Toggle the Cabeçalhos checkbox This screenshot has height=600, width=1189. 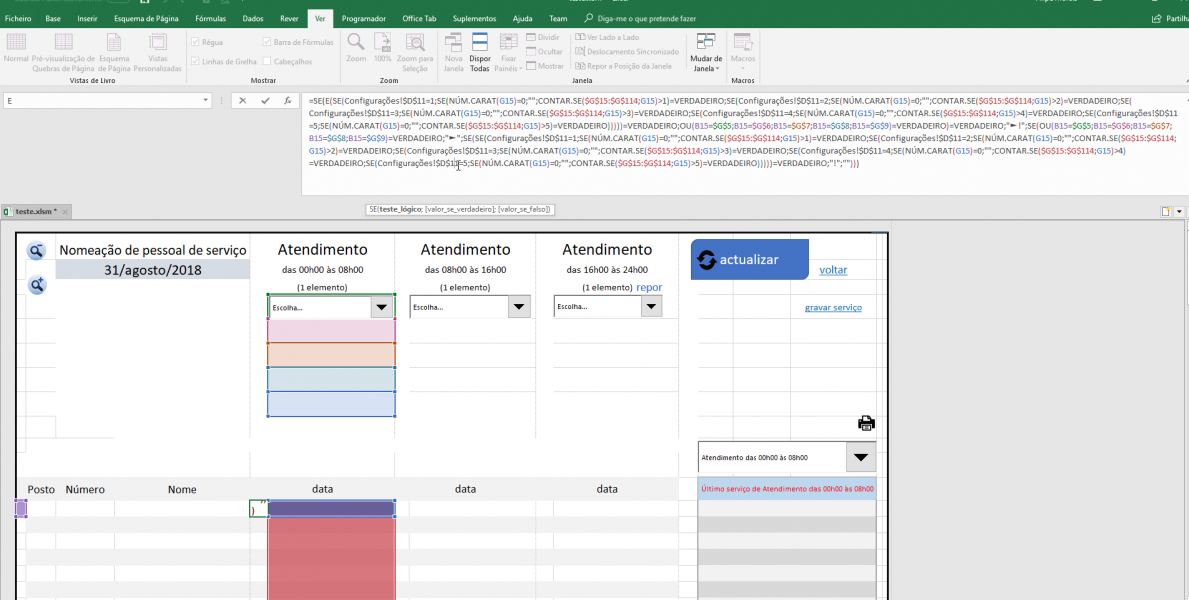(266, 62)
